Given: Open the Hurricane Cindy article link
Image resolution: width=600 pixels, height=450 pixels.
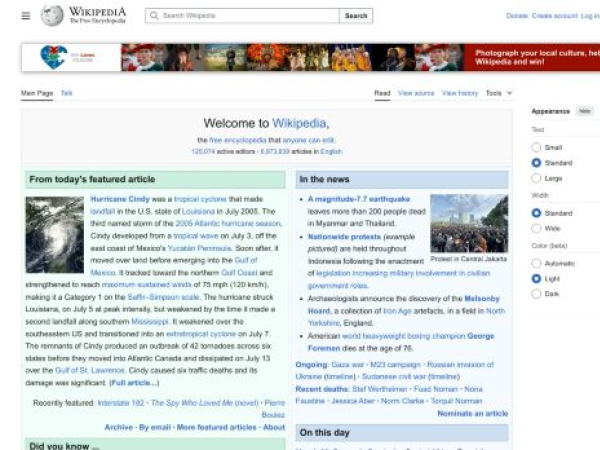Looking at the screenshot, I should pyautogui.click(x=120, y=199).
